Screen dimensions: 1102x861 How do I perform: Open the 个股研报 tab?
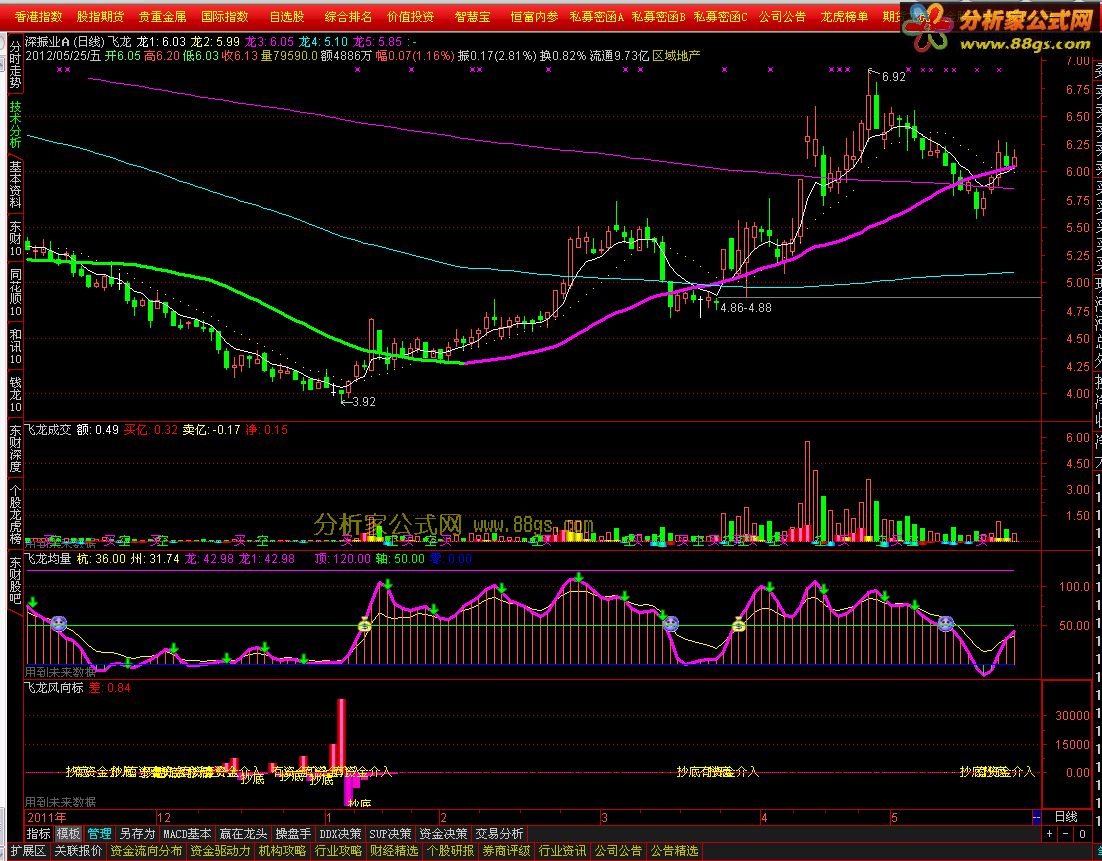[x=450, y=851]
